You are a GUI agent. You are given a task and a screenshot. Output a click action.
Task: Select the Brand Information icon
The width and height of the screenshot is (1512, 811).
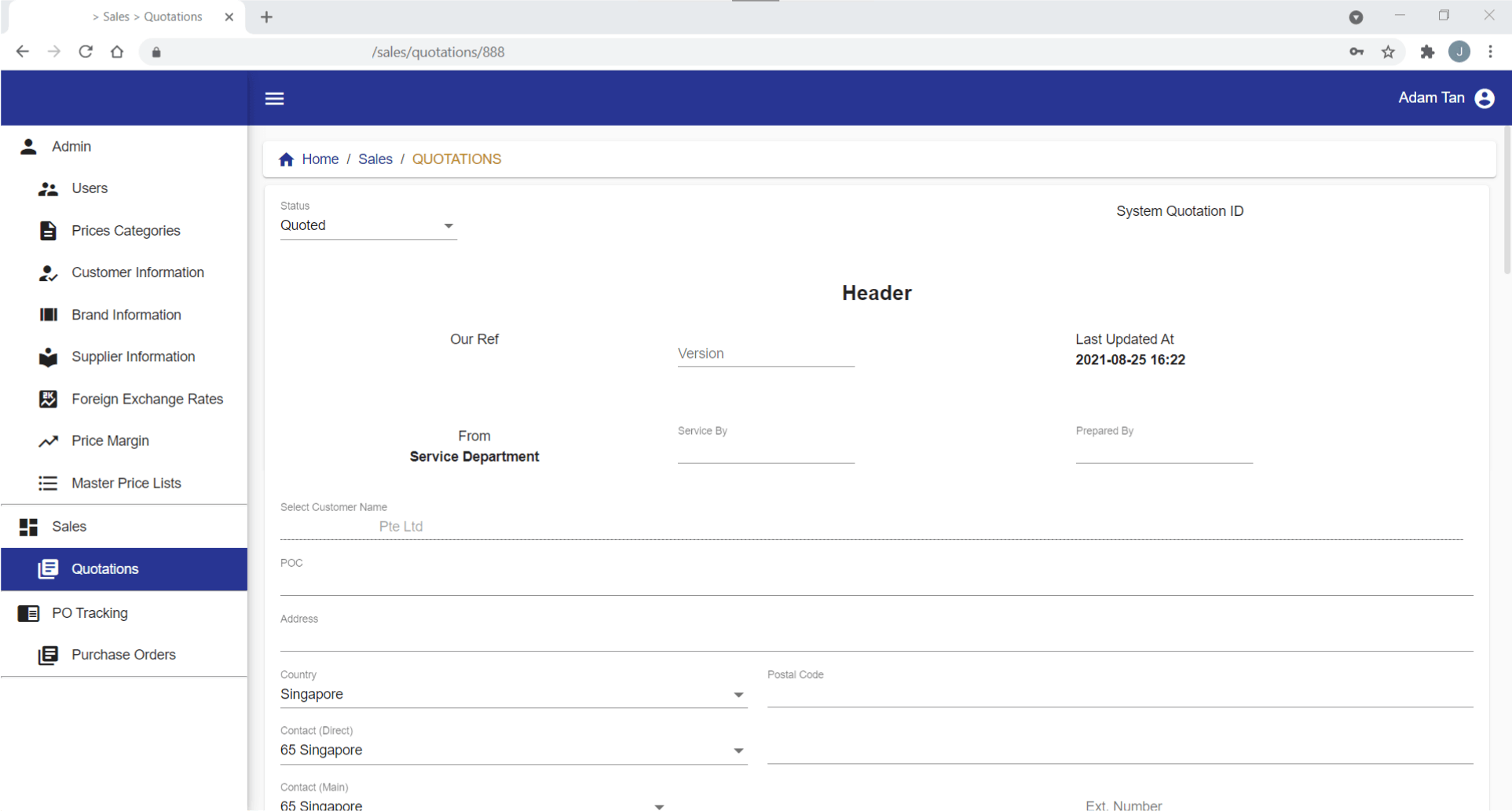point(48,315)
